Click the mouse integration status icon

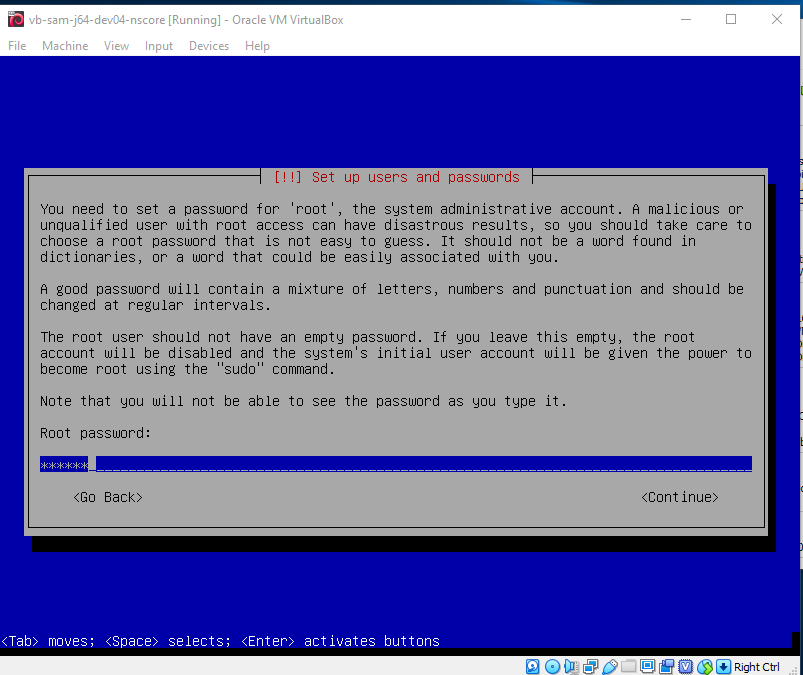tap(705, 666)
